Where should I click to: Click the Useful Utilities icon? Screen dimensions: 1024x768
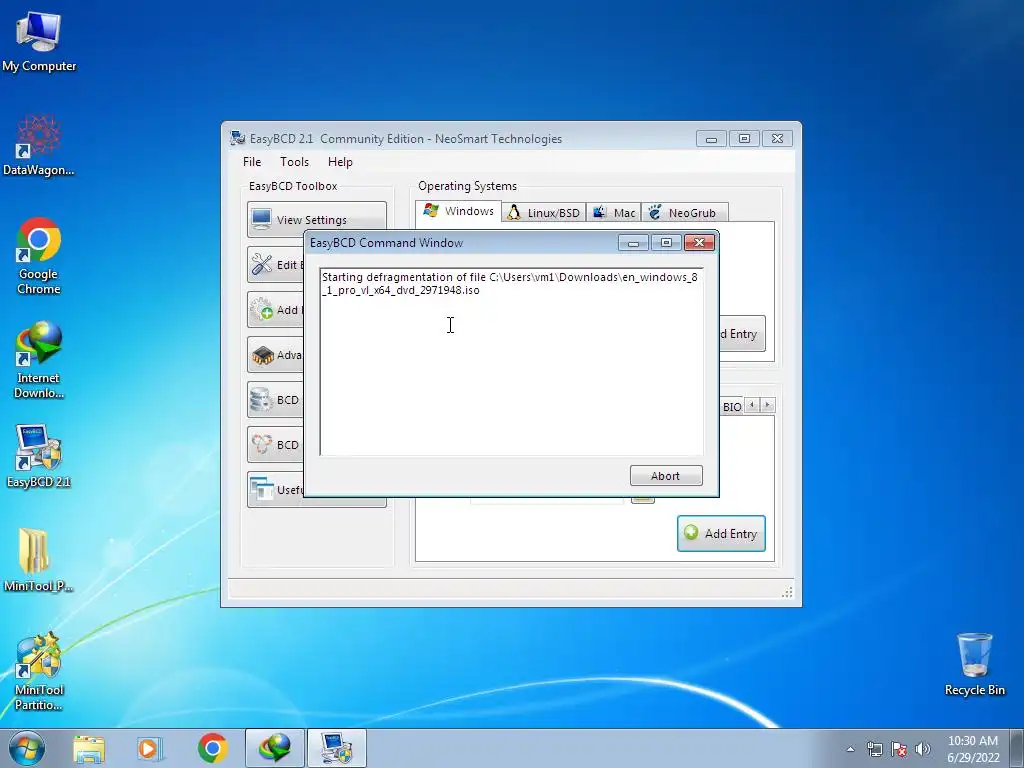pos(262,490)
